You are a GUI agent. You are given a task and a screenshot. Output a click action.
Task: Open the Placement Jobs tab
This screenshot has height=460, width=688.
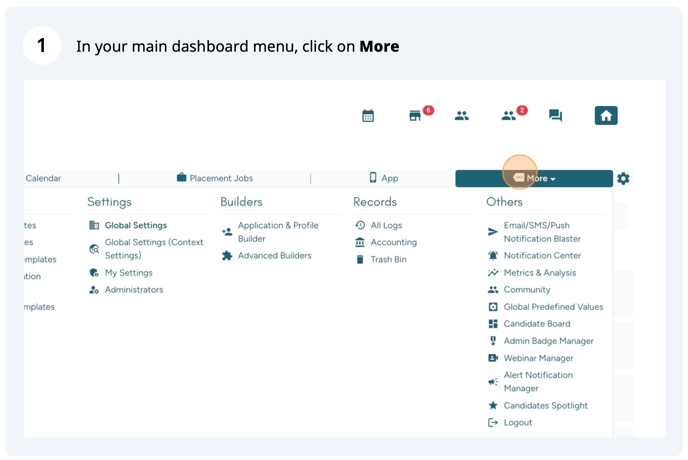tap(214, 178)
